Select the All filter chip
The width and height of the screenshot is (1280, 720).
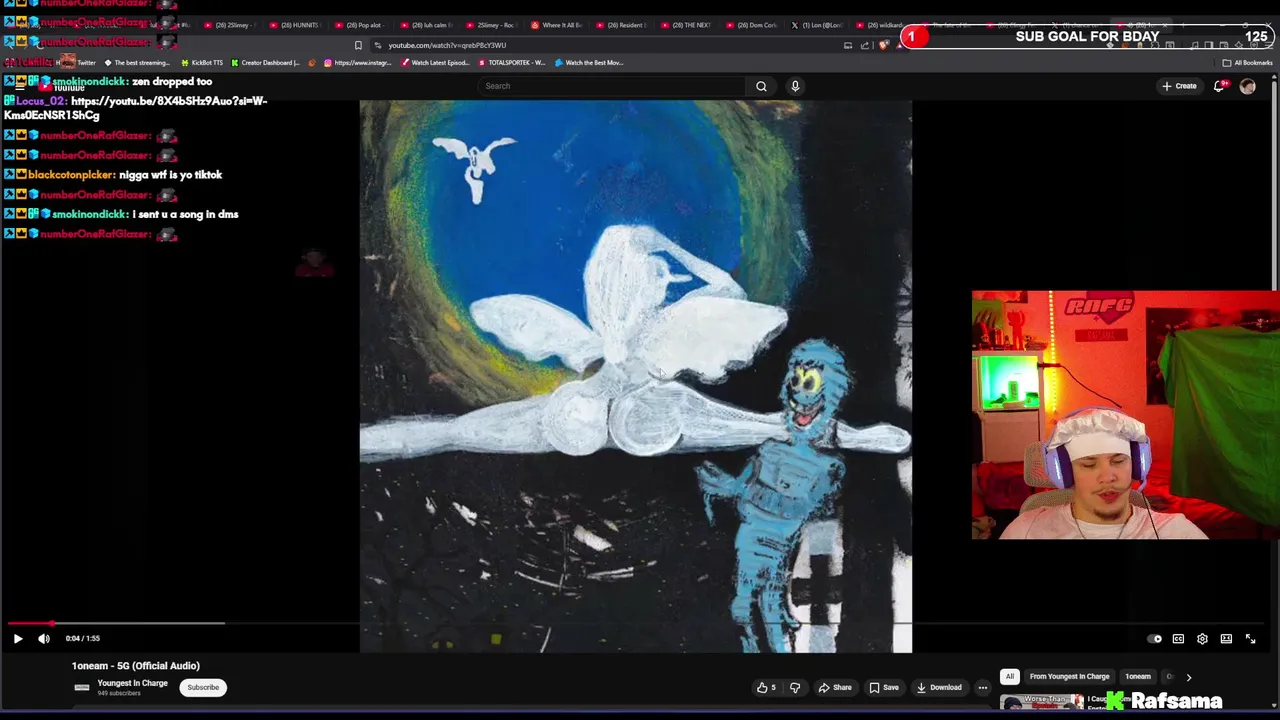click(x=1010, y=676)
